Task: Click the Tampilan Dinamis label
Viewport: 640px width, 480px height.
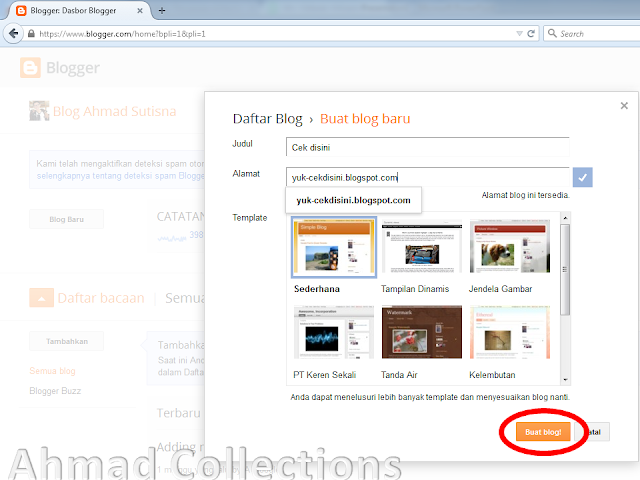Action: point(415,289)
